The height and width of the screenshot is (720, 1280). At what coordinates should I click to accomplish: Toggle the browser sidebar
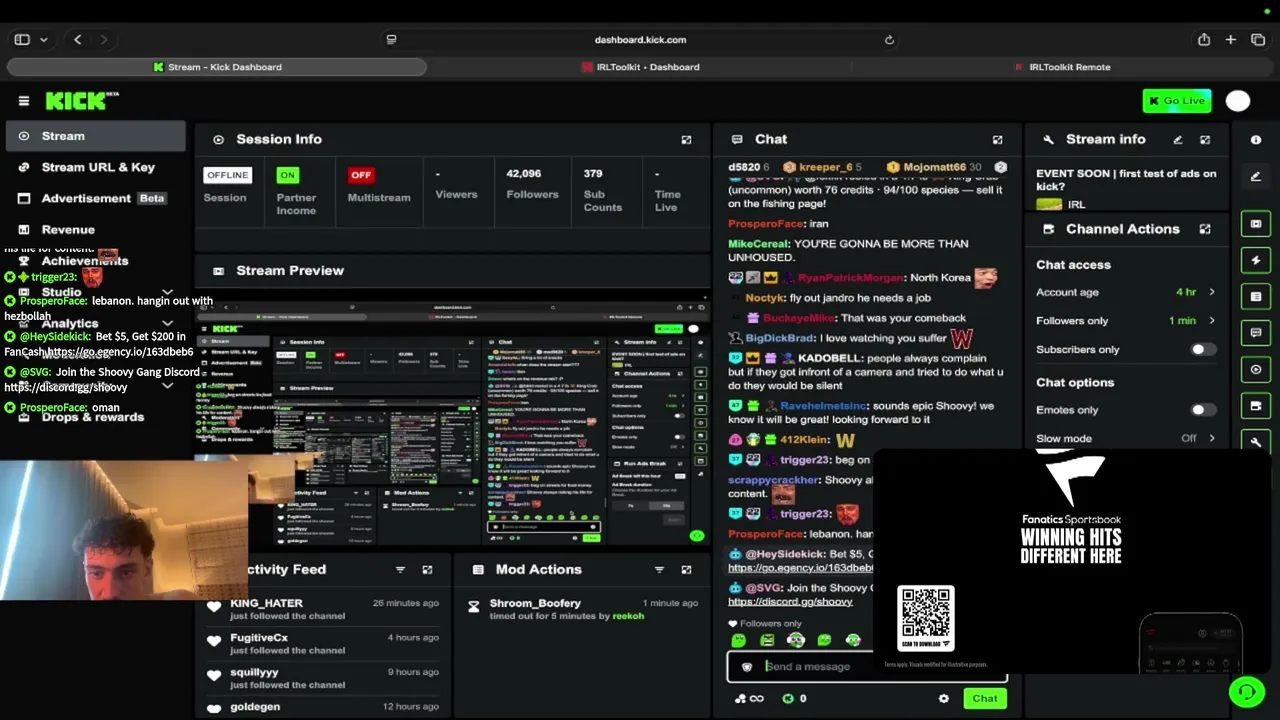(22, 40)
